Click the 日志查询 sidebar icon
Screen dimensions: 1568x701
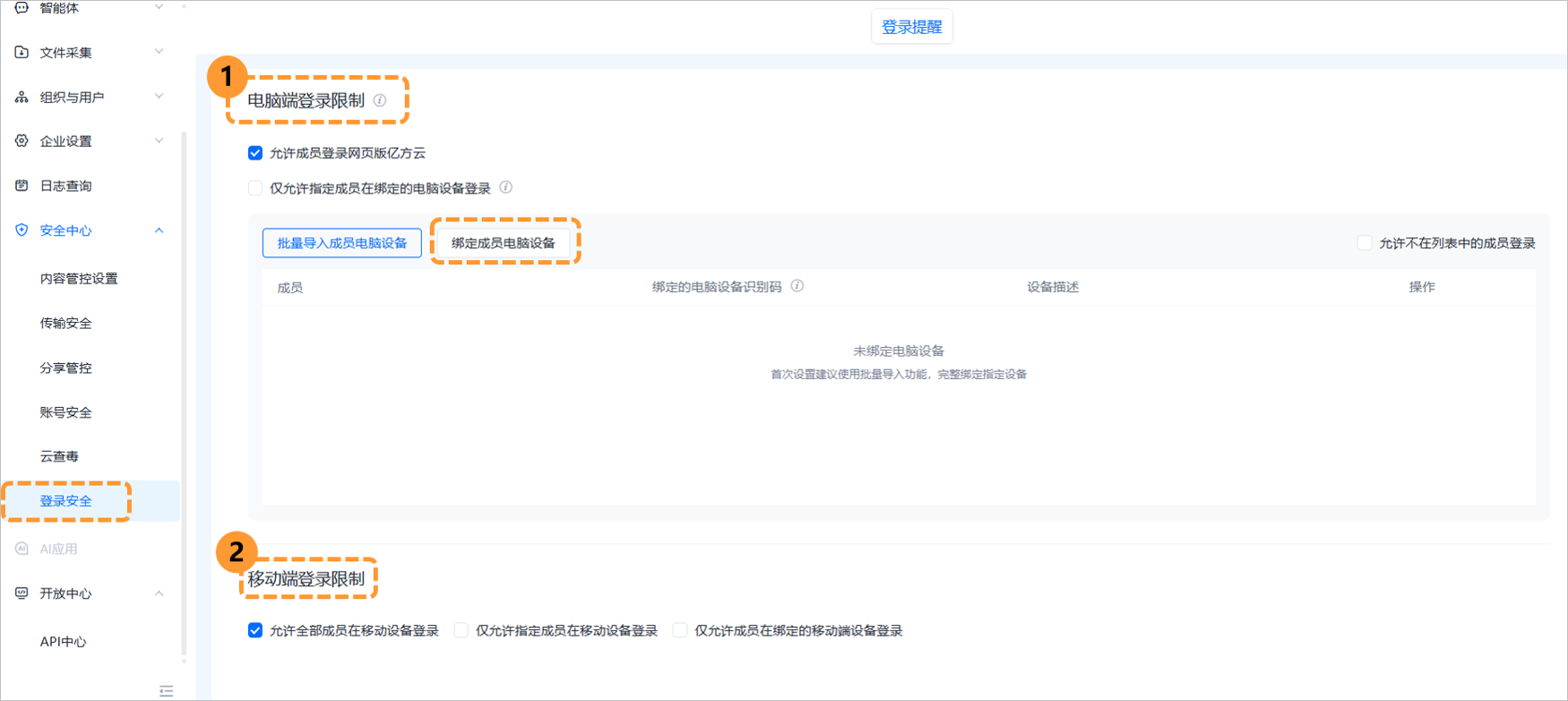(x=22, y=186)
